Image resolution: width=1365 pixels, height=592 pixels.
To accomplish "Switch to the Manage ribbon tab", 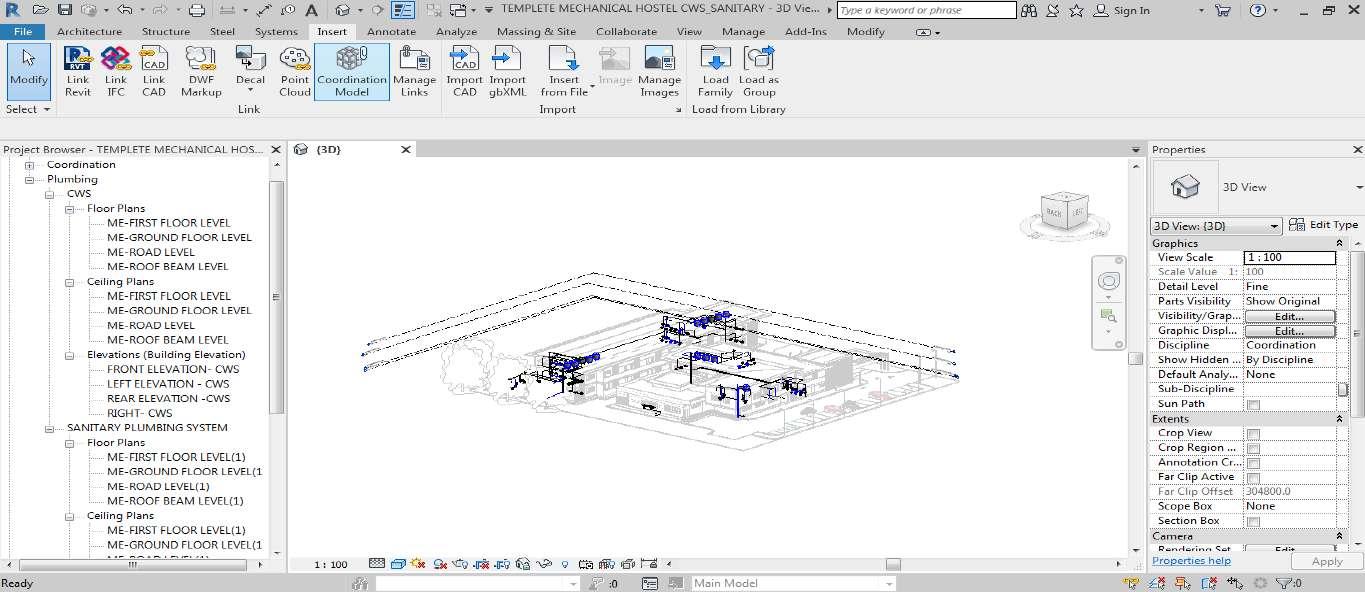I will point(743,31).
